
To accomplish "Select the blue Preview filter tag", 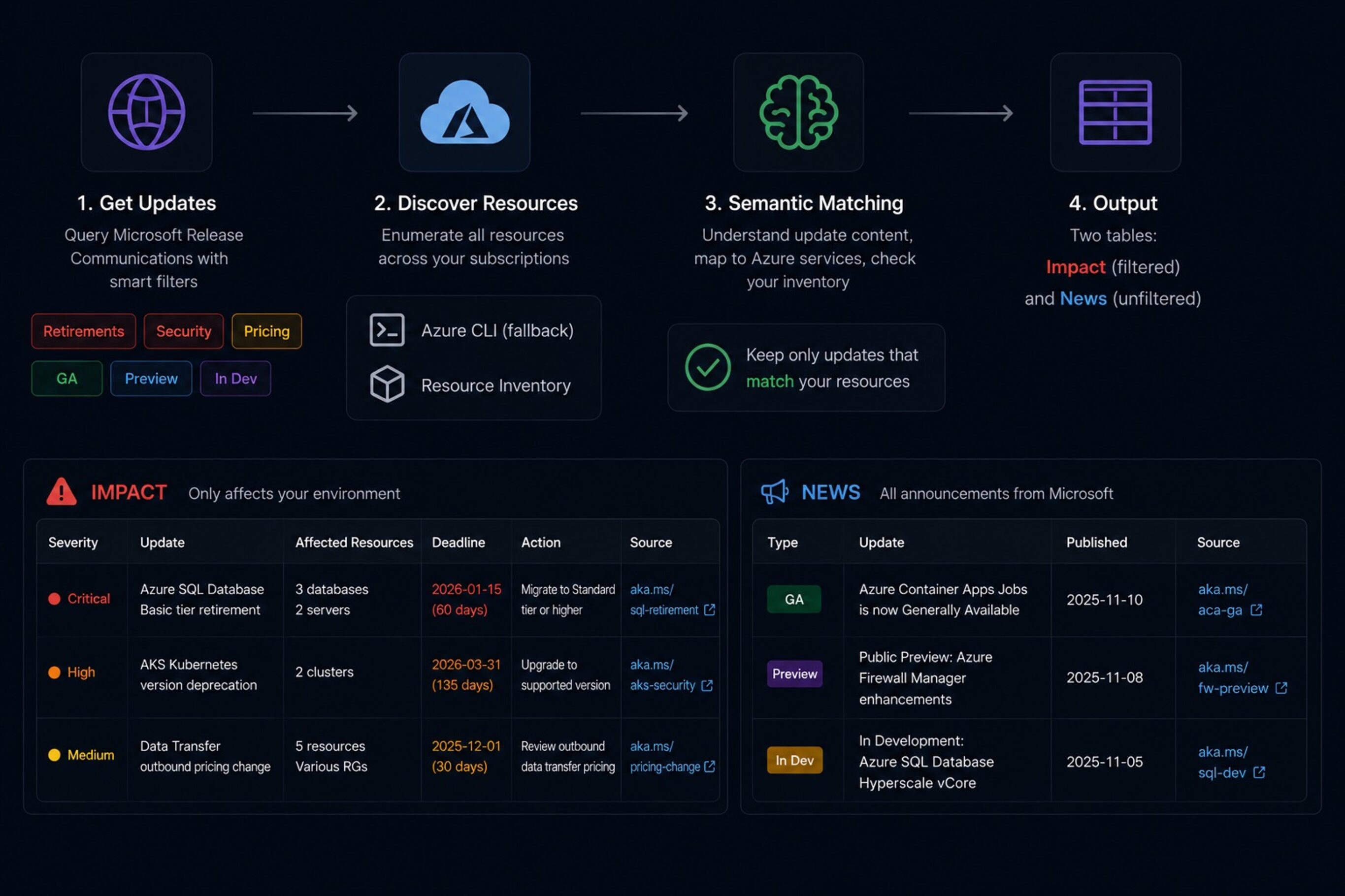I will point(151,378).
